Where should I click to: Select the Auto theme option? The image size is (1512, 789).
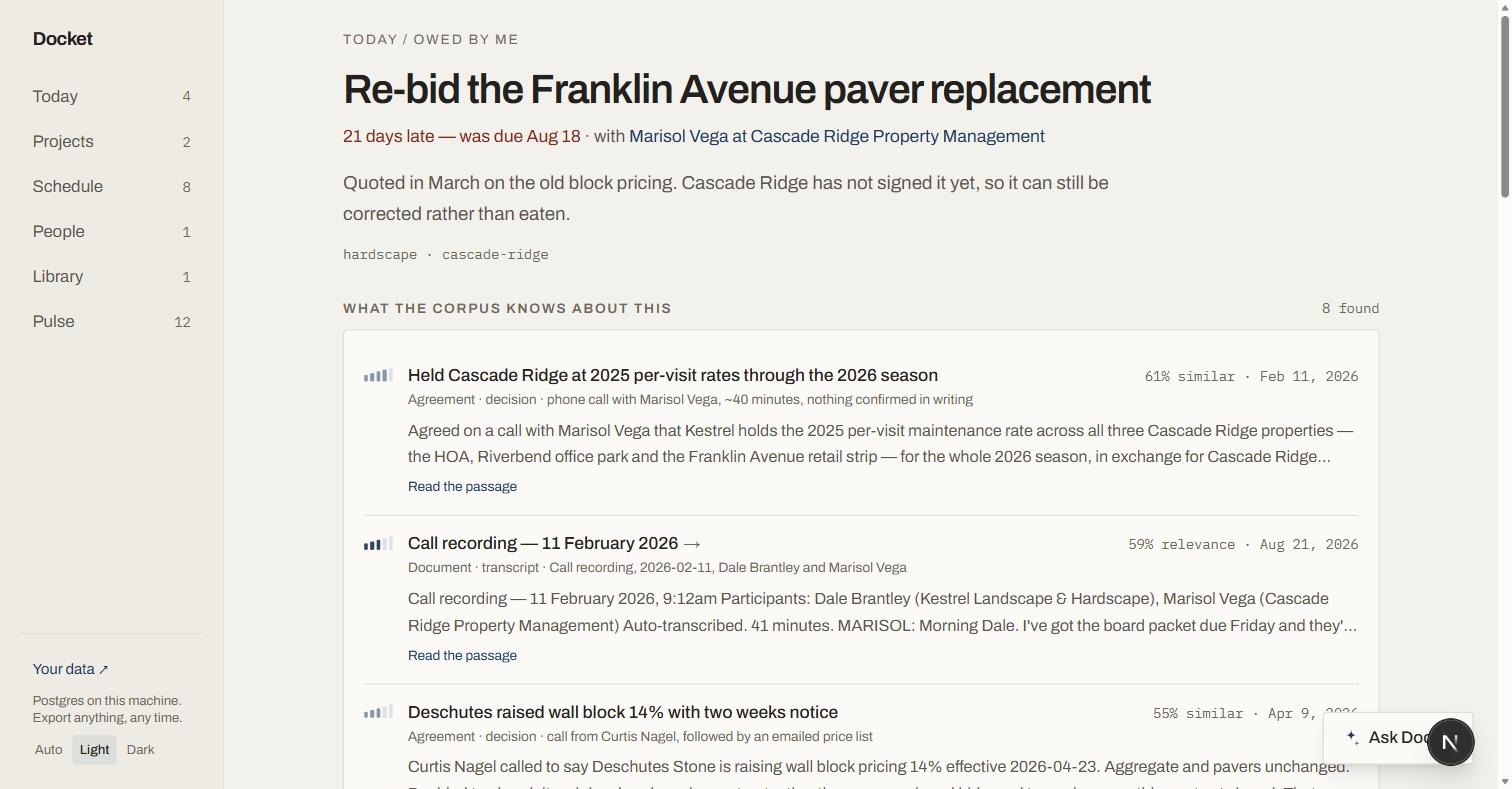point(48,750)
